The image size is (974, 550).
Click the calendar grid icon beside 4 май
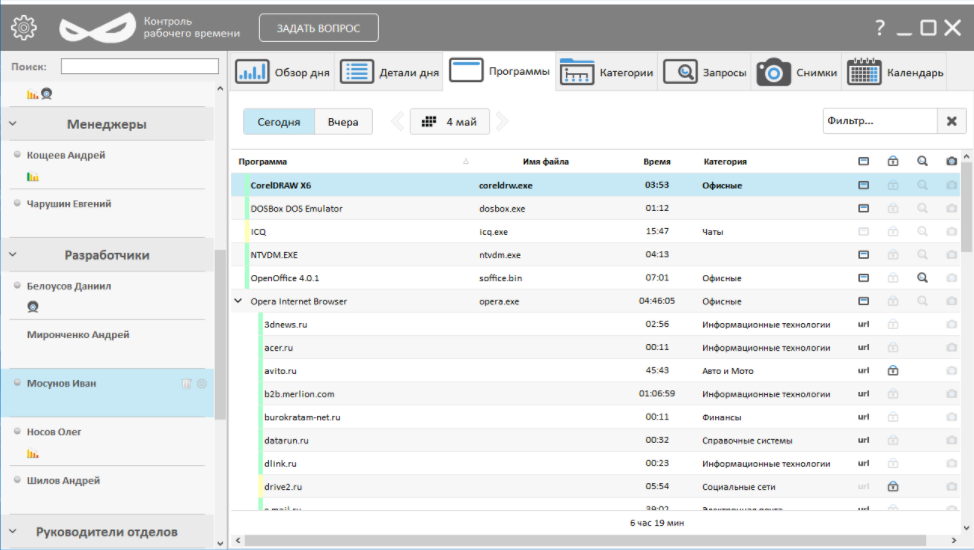pos(429,122)
